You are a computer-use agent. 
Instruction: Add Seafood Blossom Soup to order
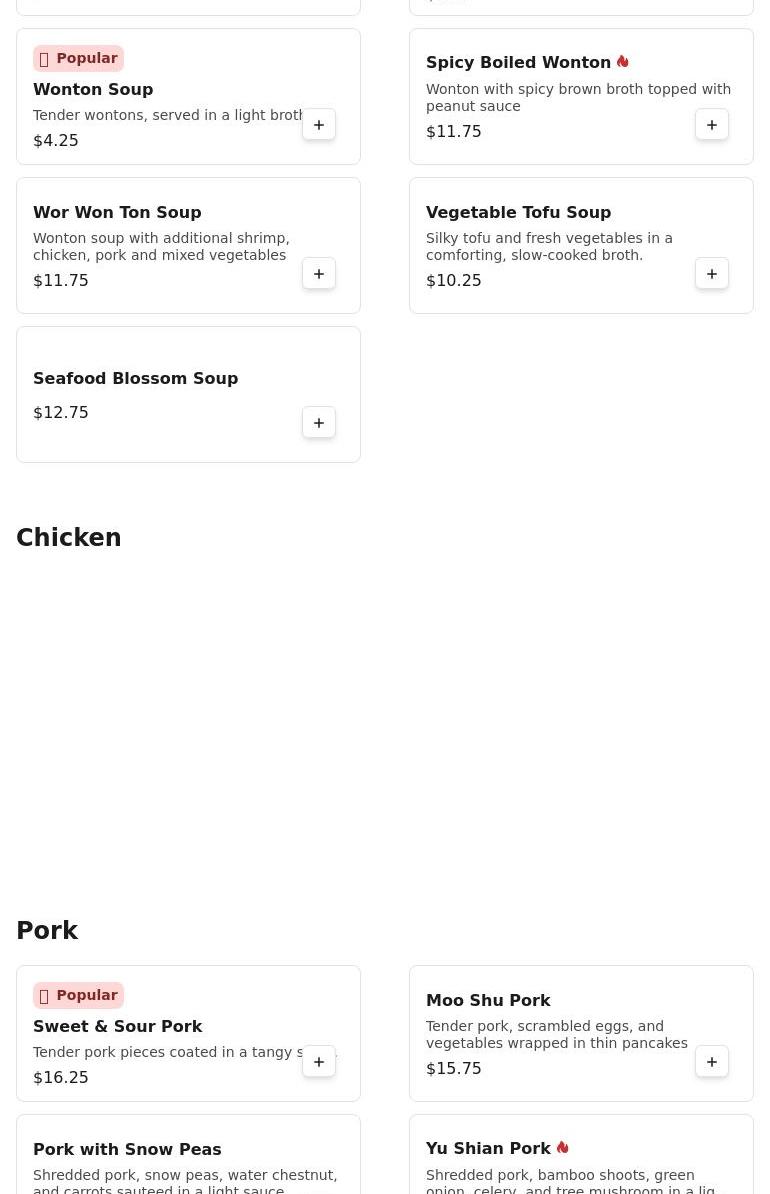point(319,423)
